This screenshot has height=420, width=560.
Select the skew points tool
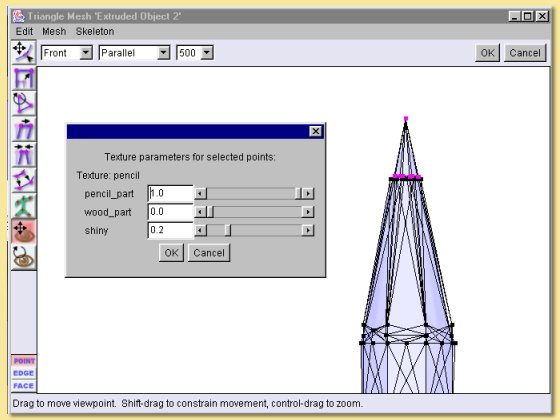pos(24,129)
